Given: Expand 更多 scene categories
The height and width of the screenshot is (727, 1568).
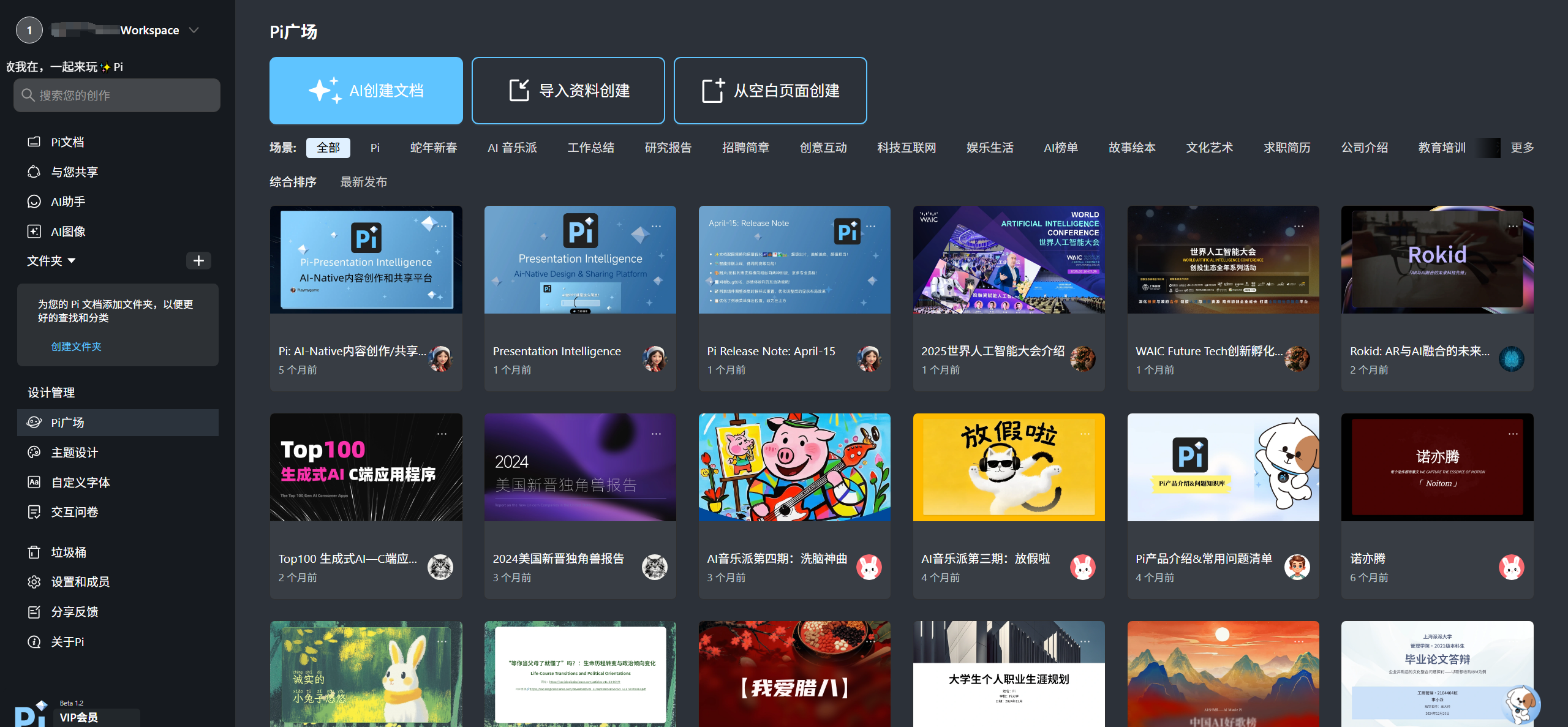Looking at the screenshot, I should coord(1523,148).
